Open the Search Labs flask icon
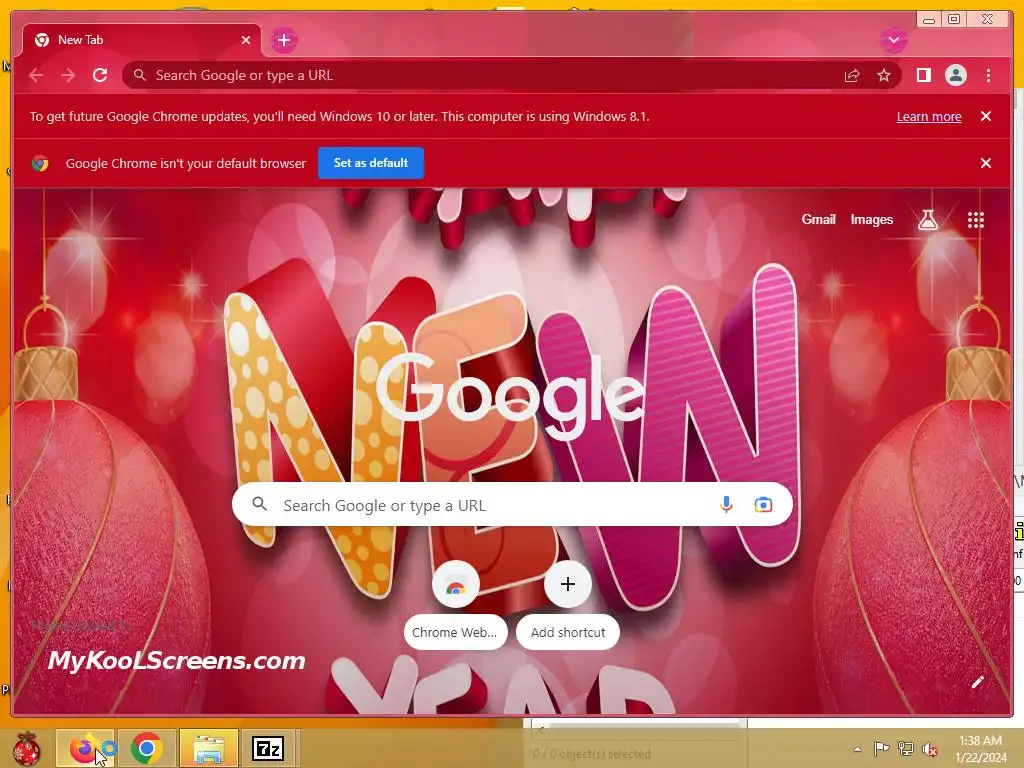 coord(927,220)
